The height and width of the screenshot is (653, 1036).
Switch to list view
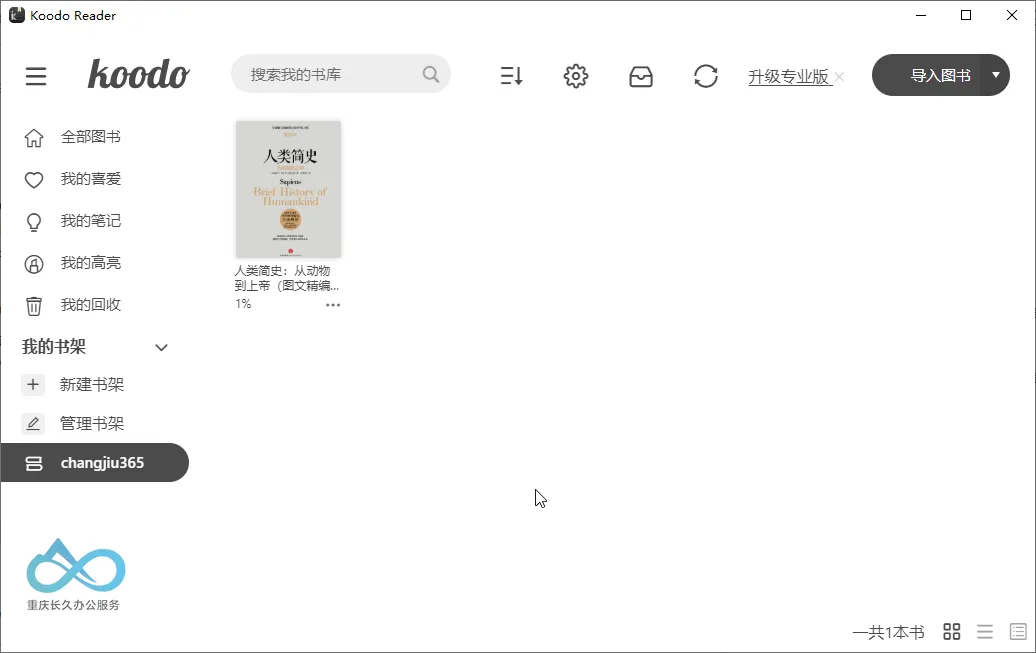coord(985,632)
